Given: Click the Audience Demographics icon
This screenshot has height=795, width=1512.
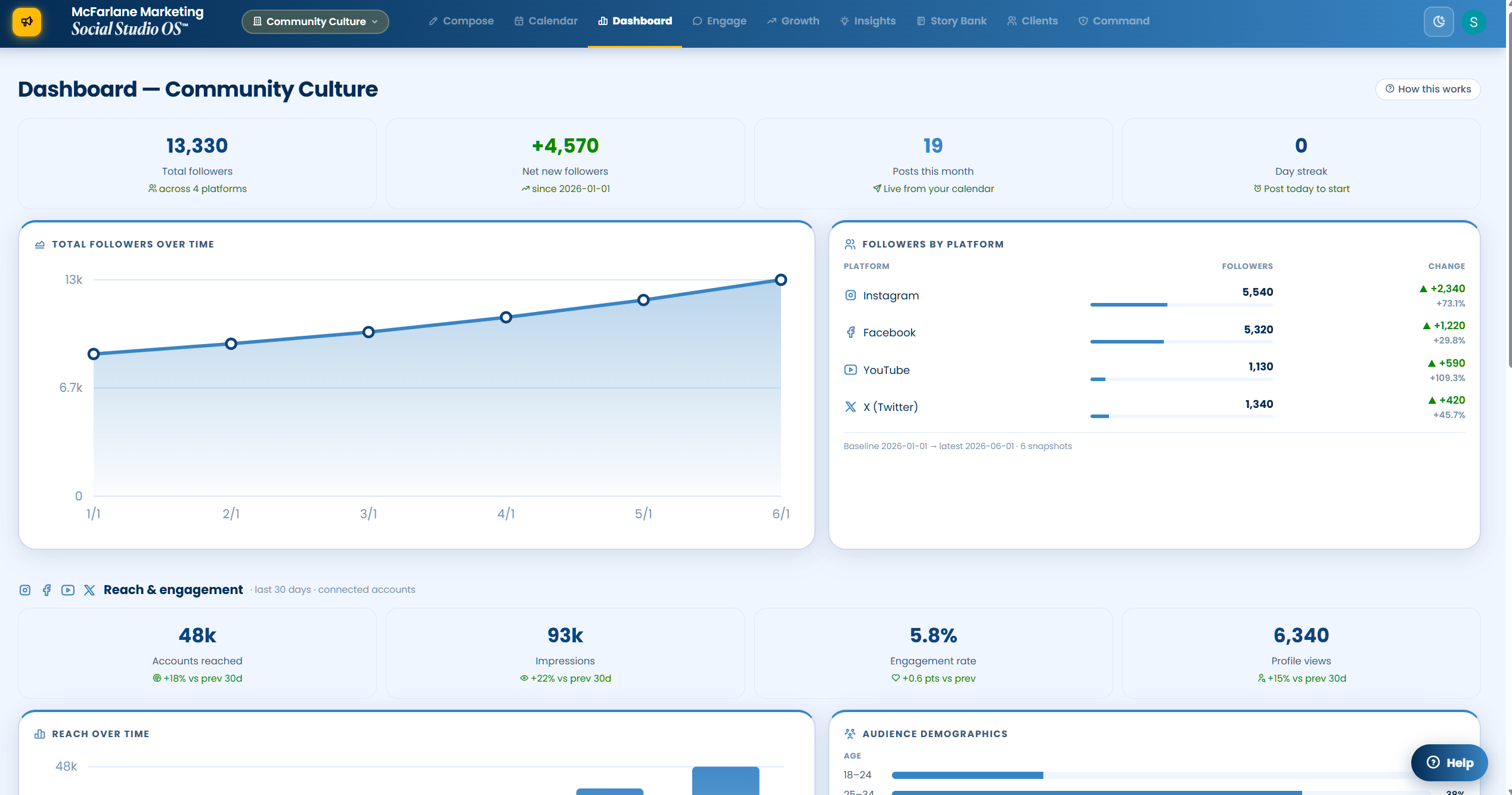Looking at the screenshot, I should (x=850, y=734).
